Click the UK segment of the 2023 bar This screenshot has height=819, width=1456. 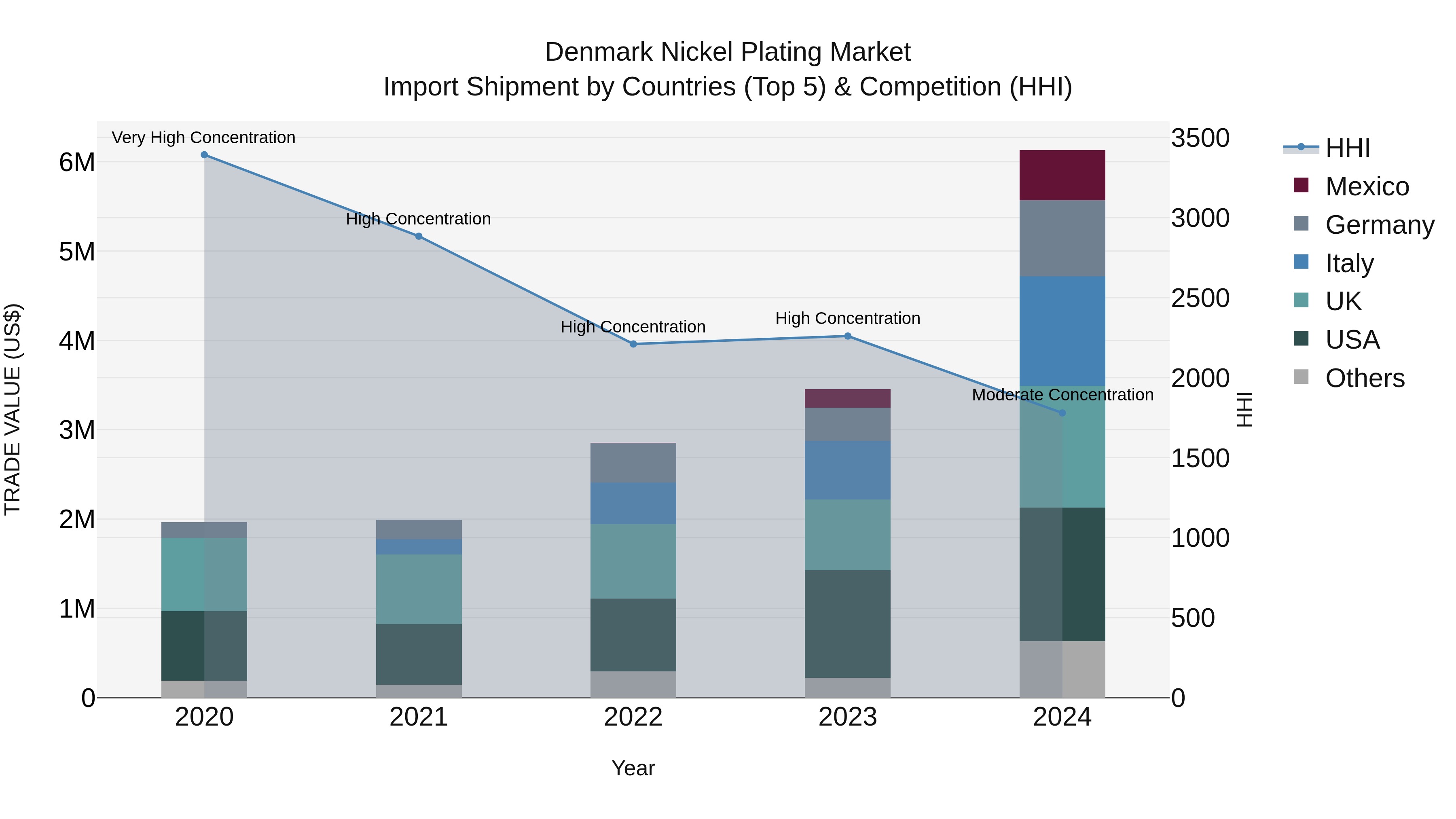848,535
